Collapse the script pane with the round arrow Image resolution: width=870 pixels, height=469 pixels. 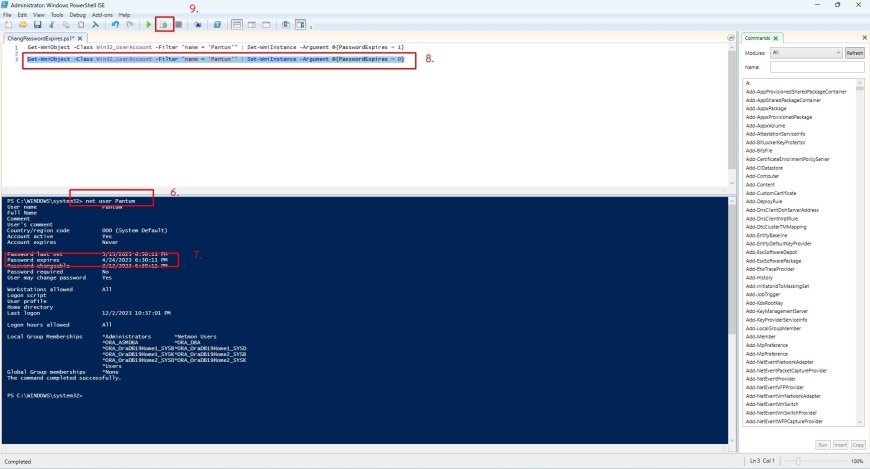pyautogui.click(x=731, y=38)
